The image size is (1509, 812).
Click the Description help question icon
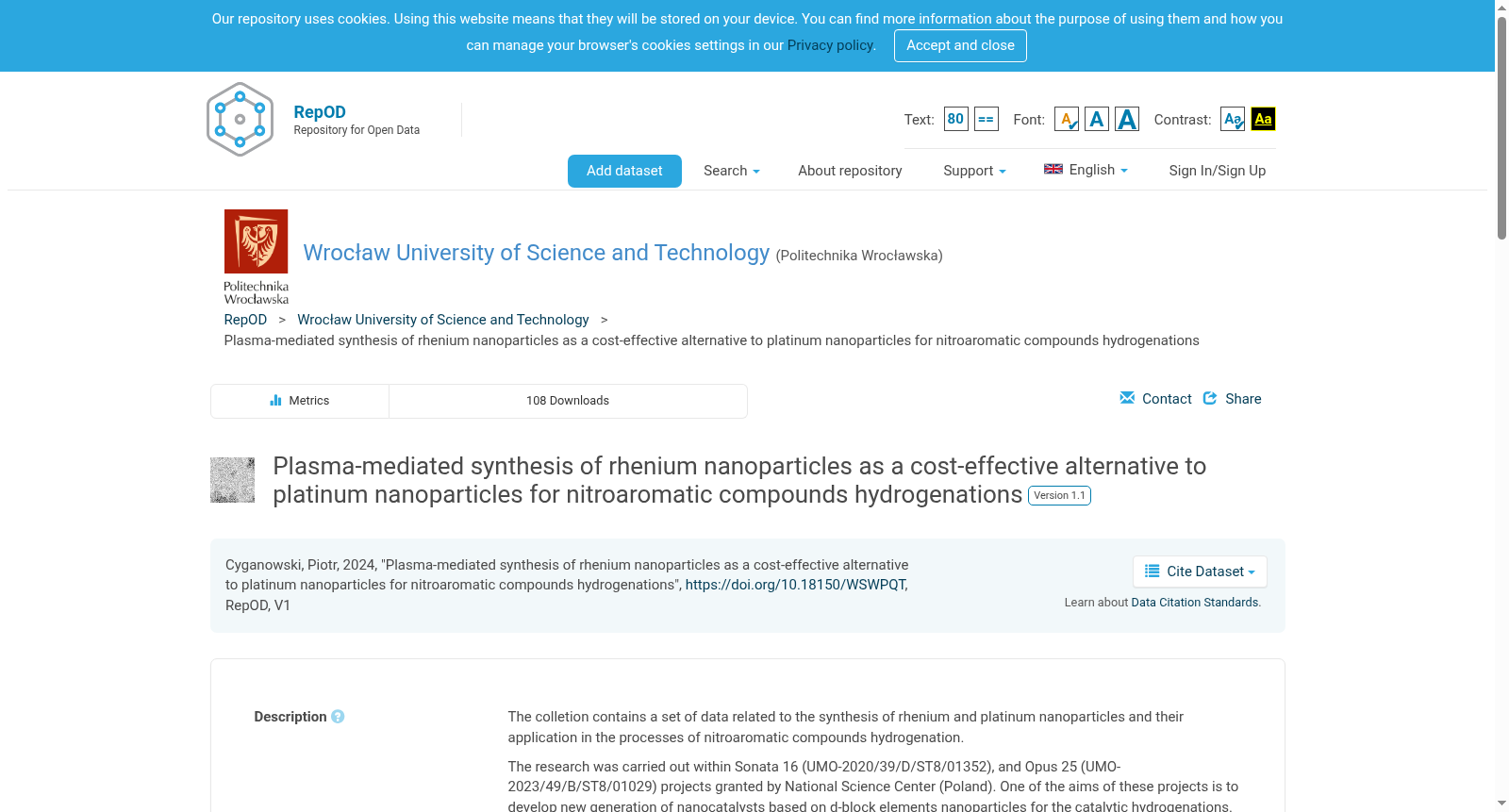[x=338, y=717]
